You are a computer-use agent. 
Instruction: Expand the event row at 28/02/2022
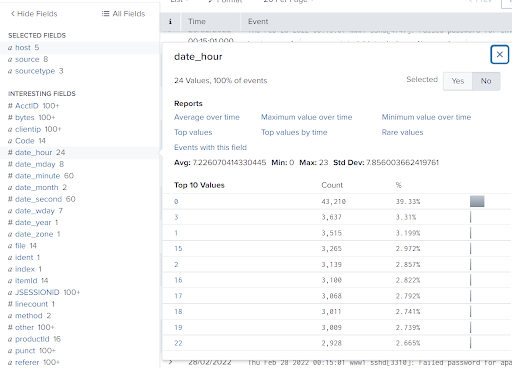(170, 362)
